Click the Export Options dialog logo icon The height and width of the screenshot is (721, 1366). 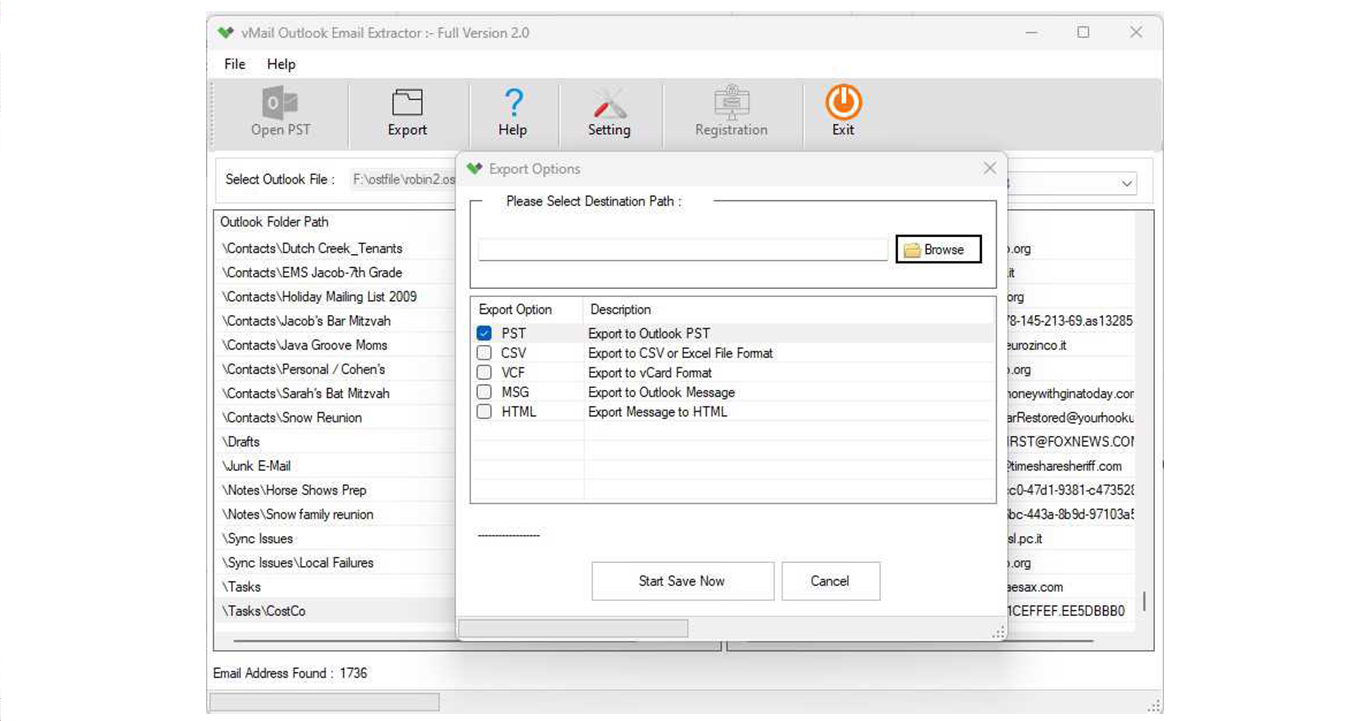tap(475, 169)
